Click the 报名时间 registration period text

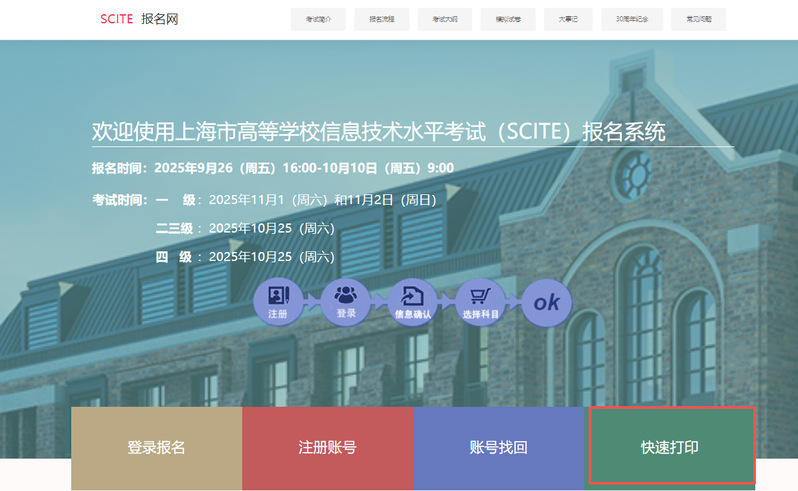pos(272,168)
